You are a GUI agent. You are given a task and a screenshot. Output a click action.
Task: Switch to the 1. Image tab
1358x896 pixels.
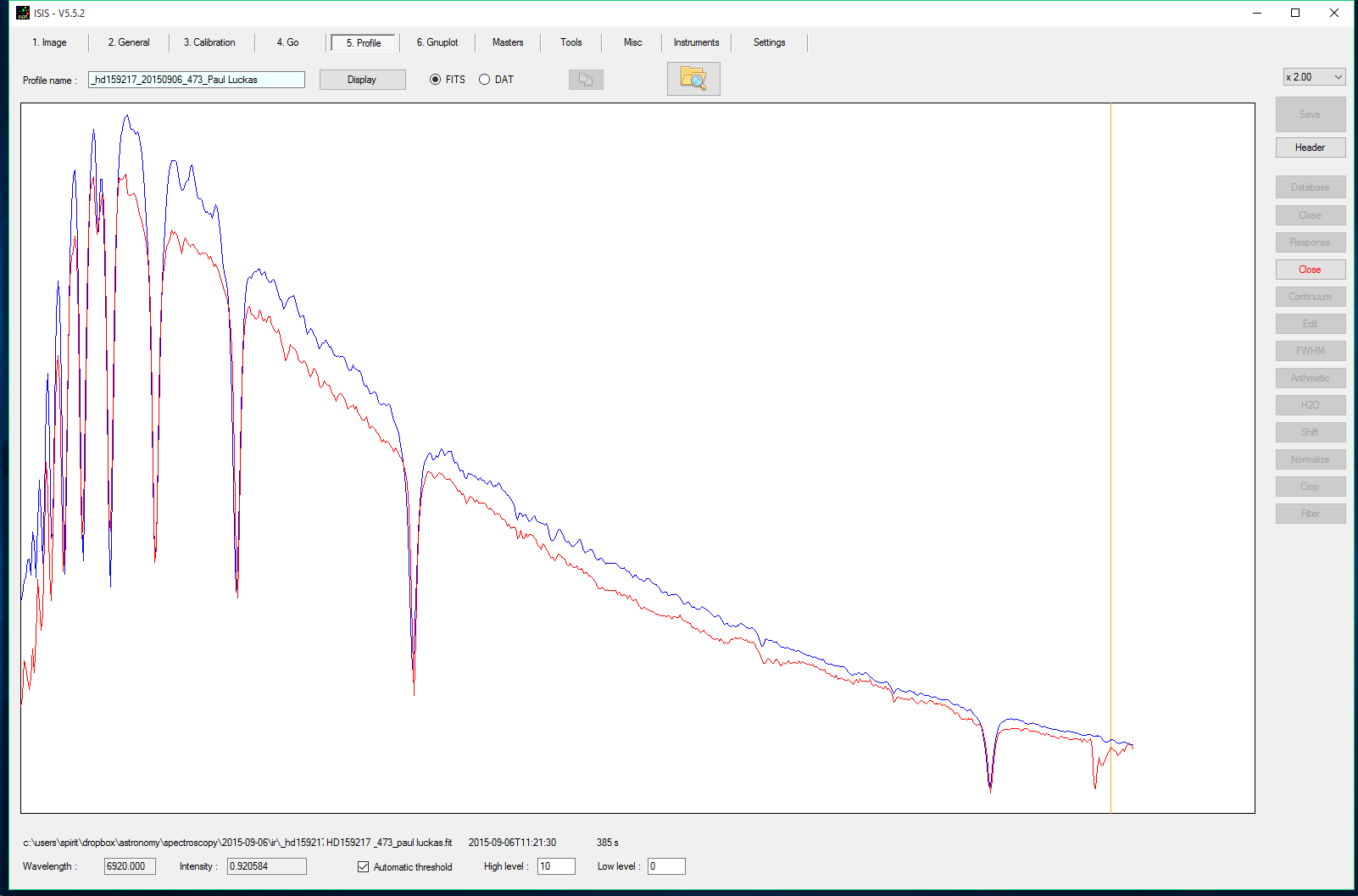(x=49, y=42)
